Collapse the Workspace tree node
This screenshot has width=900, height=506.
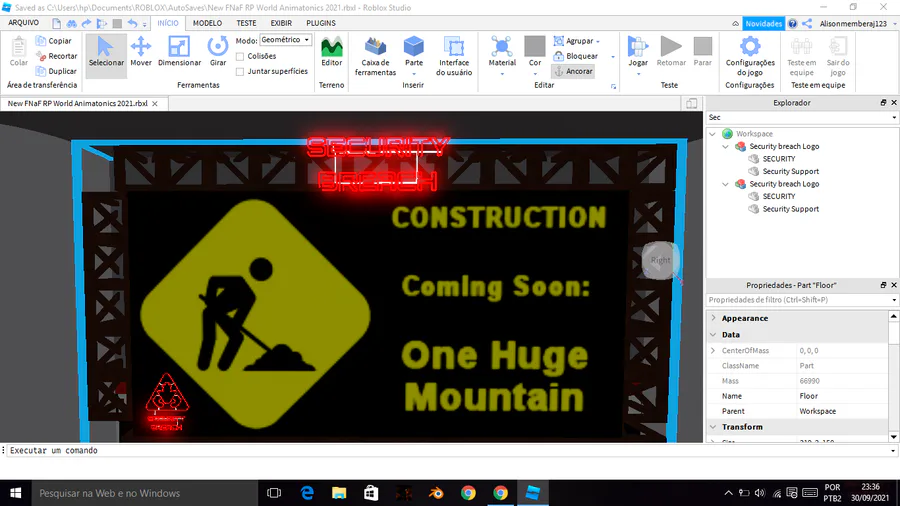point(713,134)
